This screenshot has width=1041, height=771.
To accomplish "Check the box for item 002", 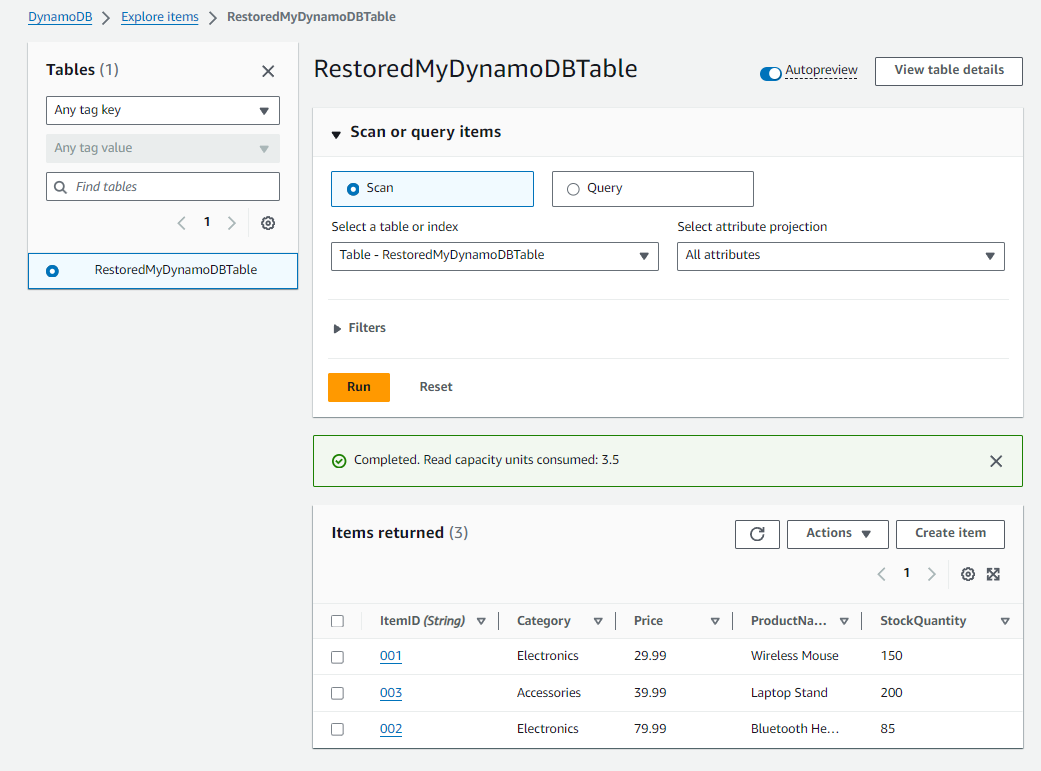I will tap(337, 729).
